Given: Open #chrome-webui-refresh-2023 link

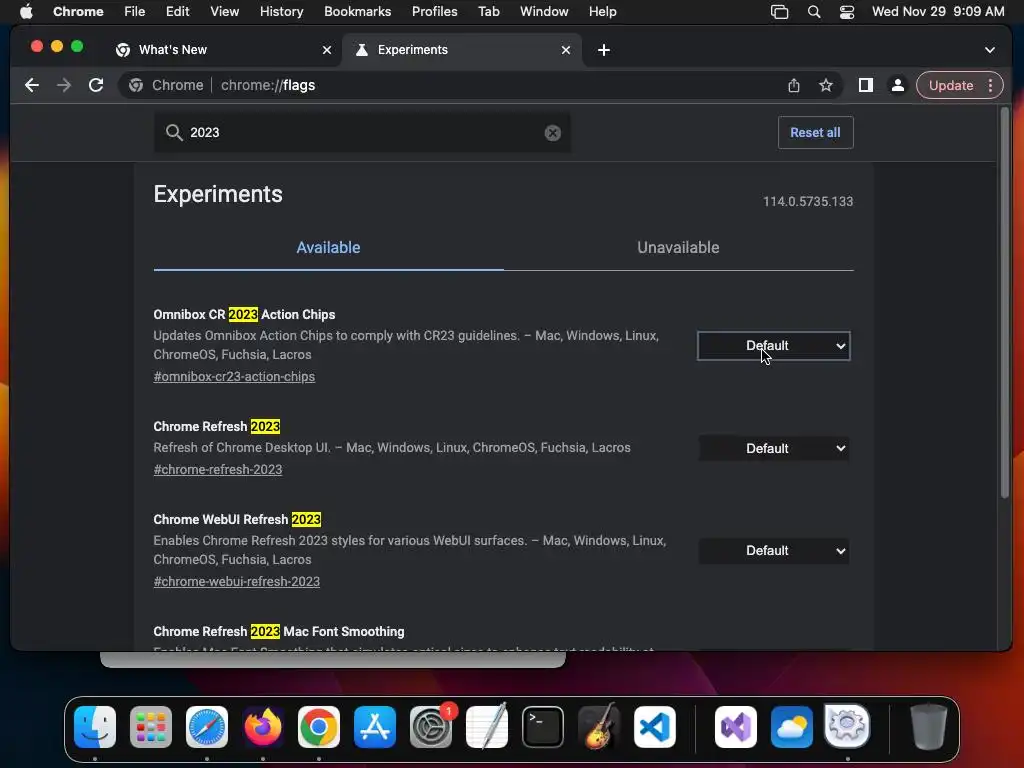Looking at the screenshot, I should pyautogui.click(x=236, y=582).
